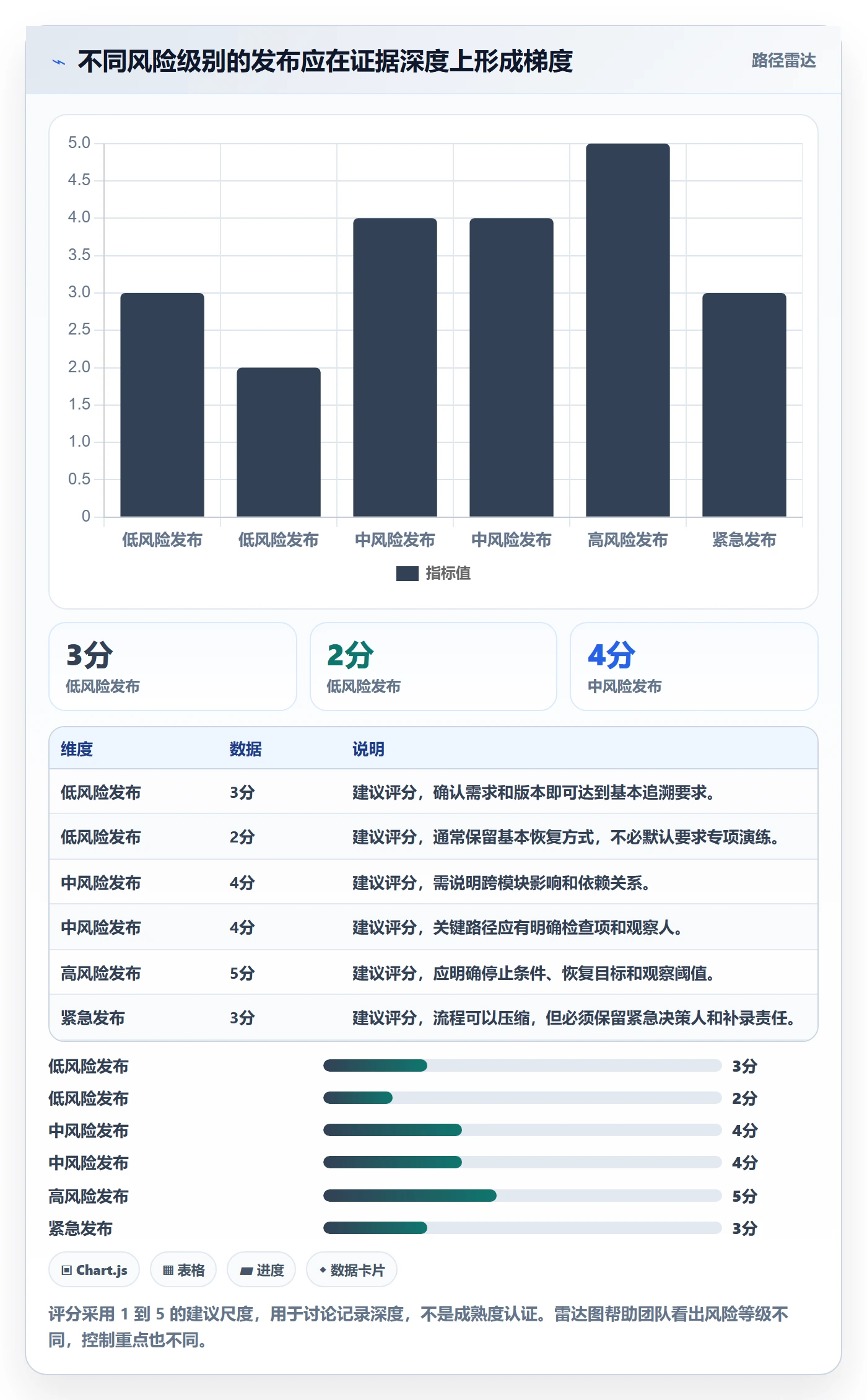Open the data card showing 4分 中风险发布
Viewport: 867px width, 1400px height.
click(694, 667)
